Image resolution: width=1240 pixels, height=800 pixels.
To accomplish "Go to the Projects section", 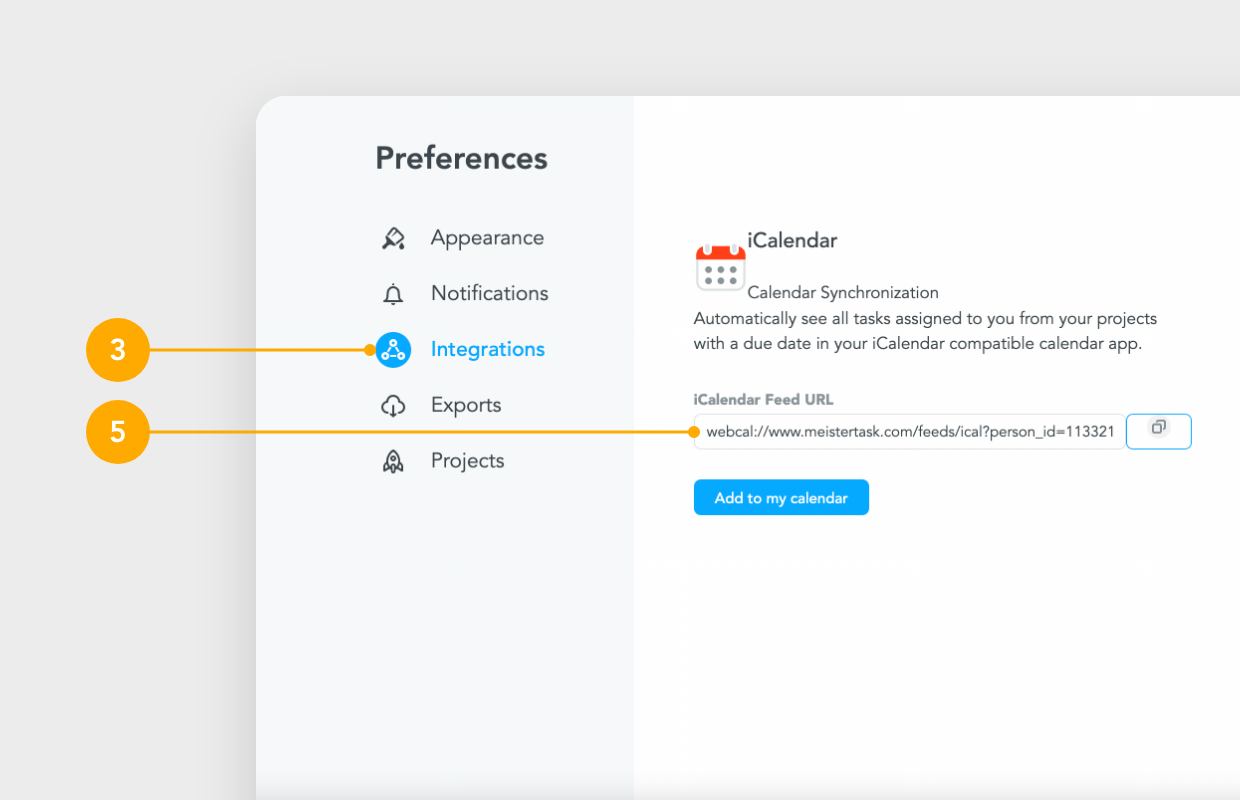I will click(x=467, y=461).
